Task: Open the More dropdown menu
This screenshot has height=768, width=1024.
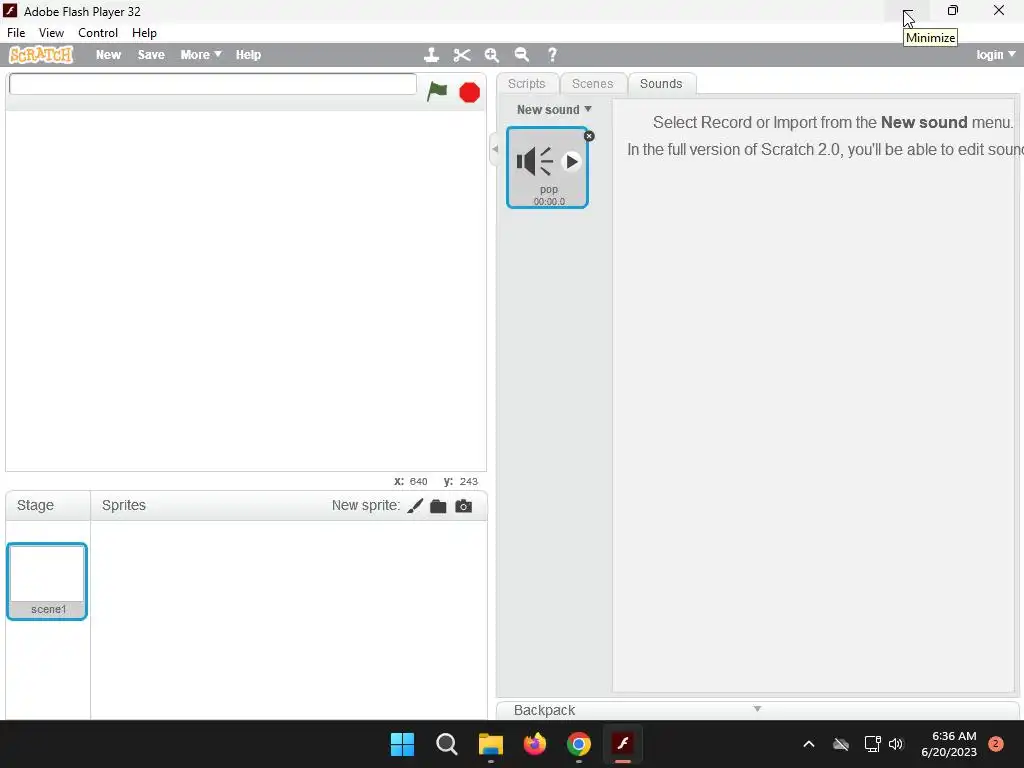Action: (200, 55)
